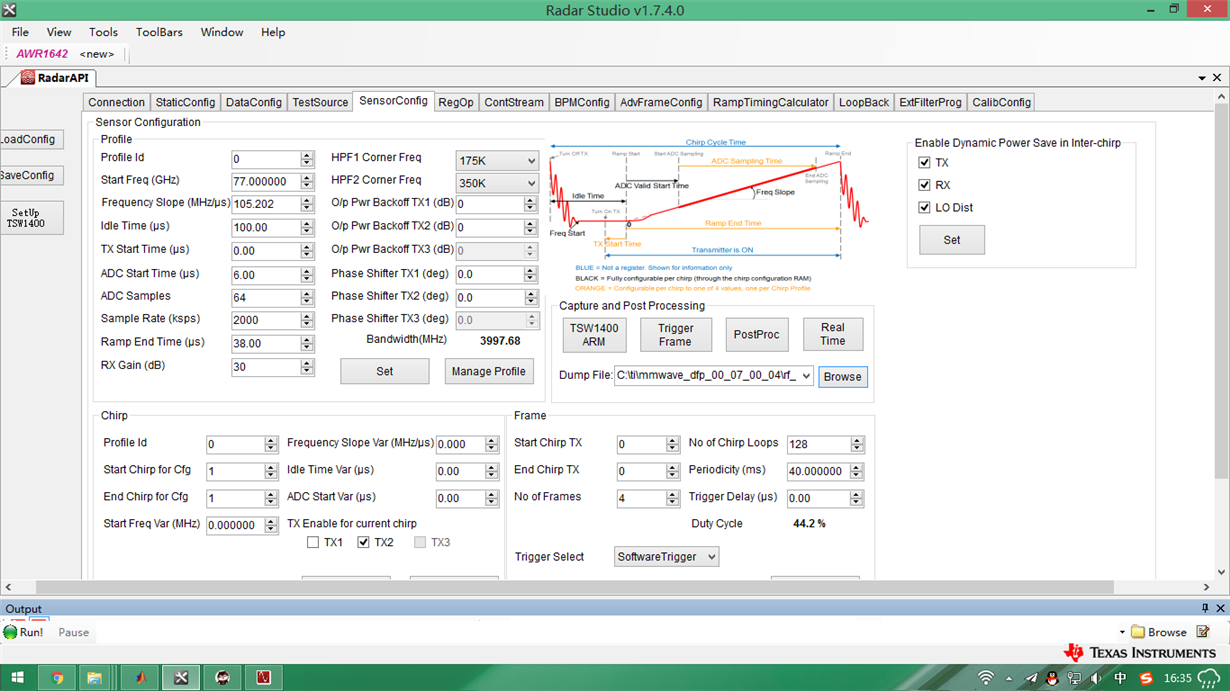Click the SetUp TSW1400 button
This screenshot has height=691, width=1230.
[x=25, y=218]
